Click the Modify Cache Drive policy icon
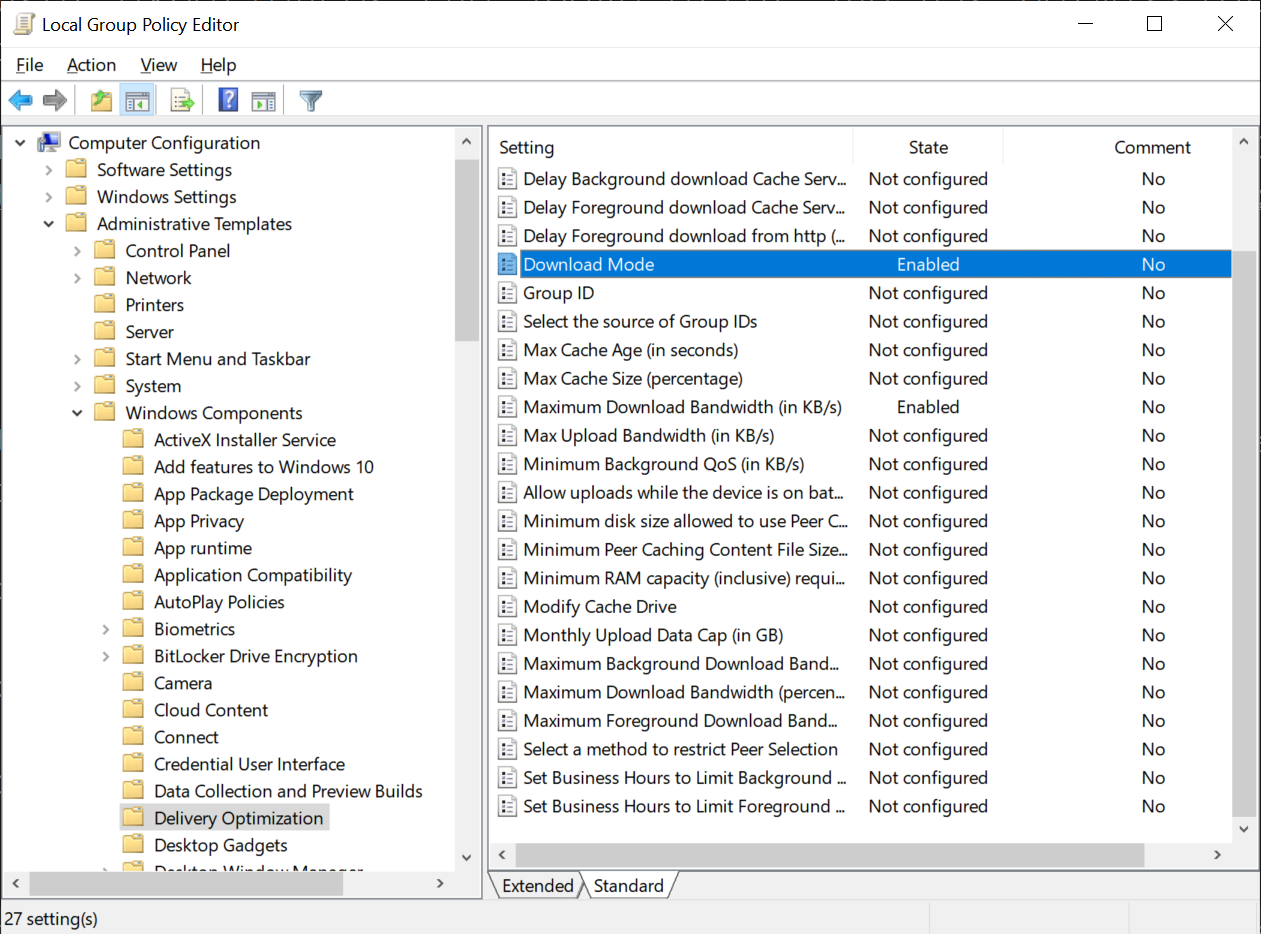 tap(507, 607)
